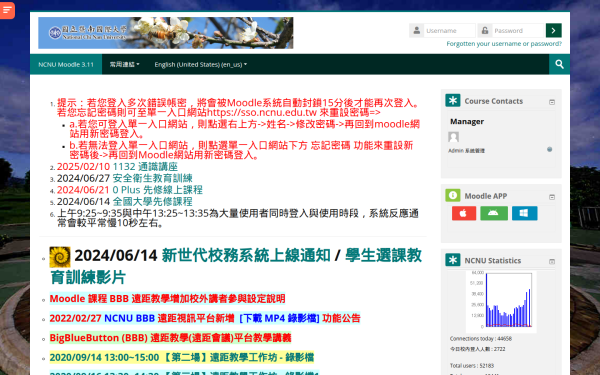Click the university banner logo image
600x375 pixels.
click(166, 33)
